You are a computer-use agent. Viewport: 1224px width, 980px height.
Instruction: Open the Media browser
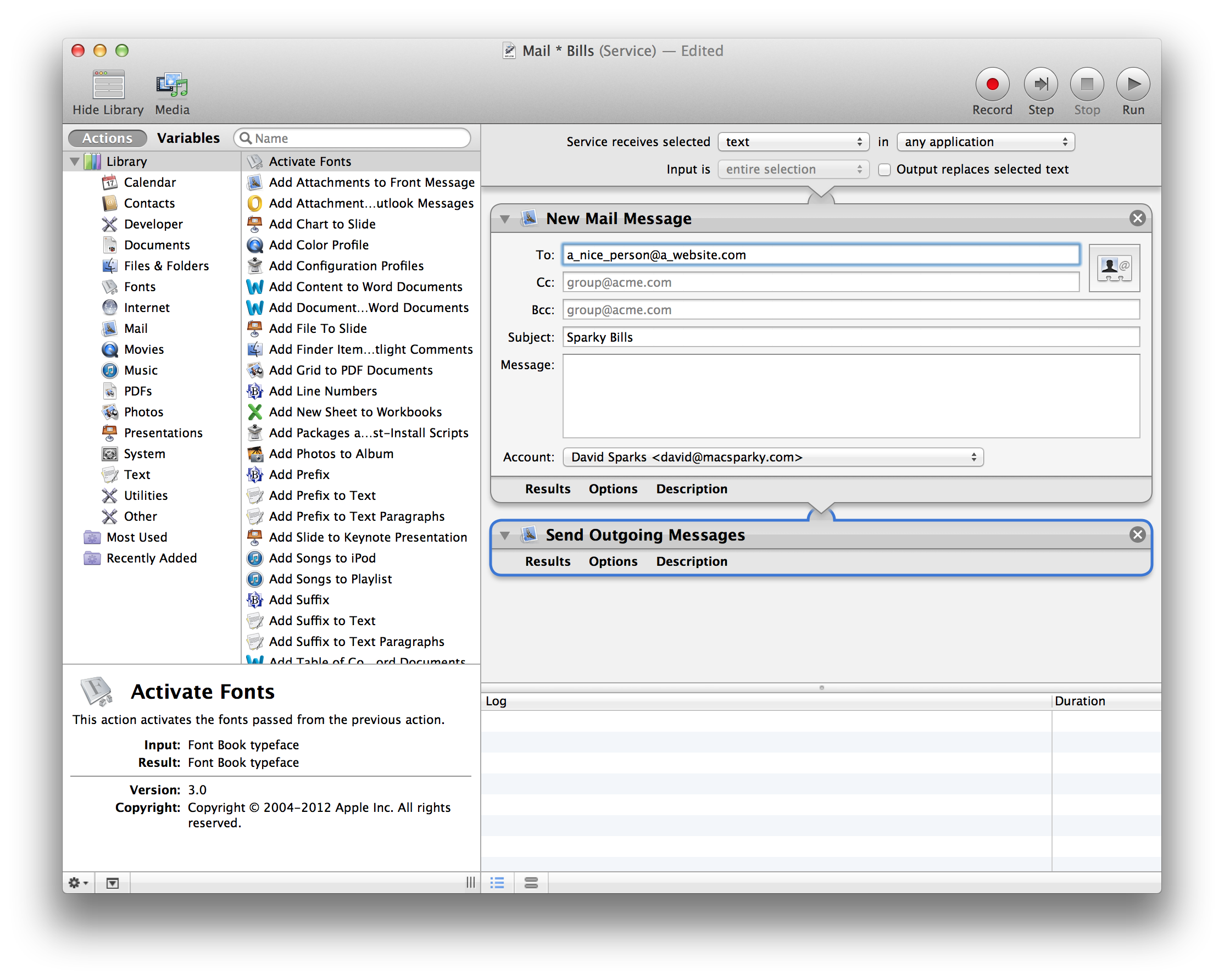point(172,86)
